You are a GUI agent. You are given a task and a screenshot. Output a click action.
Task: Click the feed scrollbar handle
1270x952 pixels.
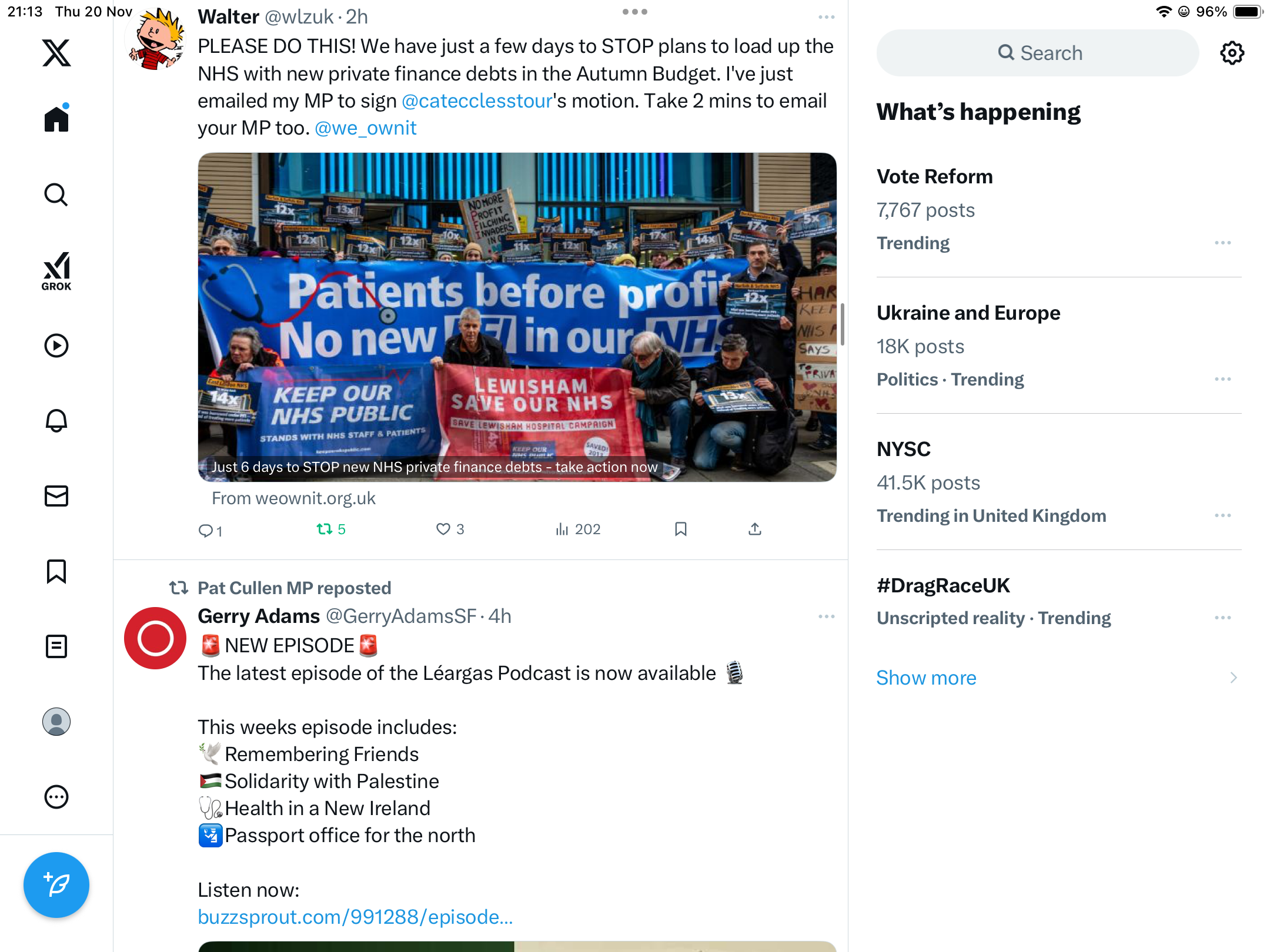tap(843, 324)
